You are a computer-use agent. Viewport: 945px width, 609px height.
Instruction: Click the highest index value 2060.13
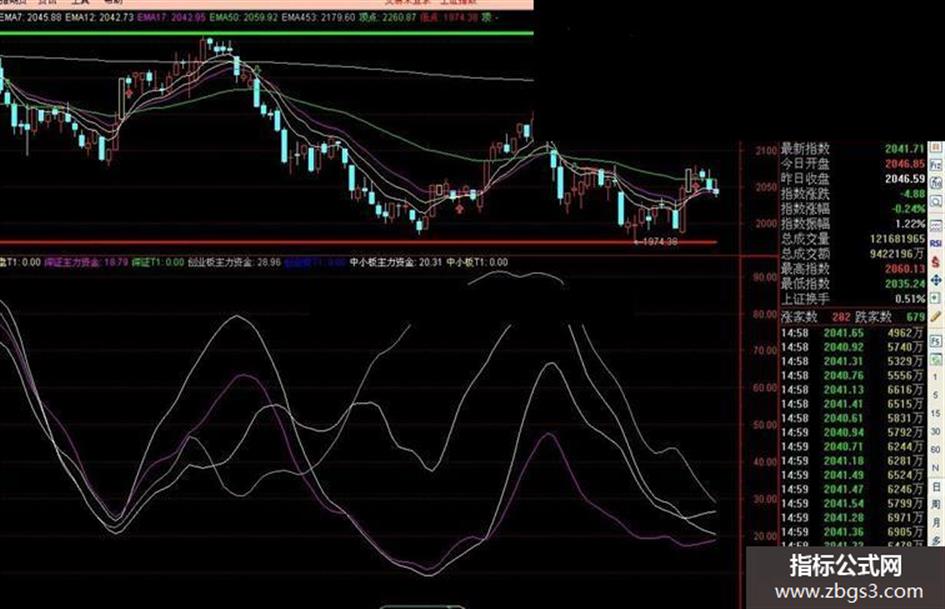(x=905, y=269)
